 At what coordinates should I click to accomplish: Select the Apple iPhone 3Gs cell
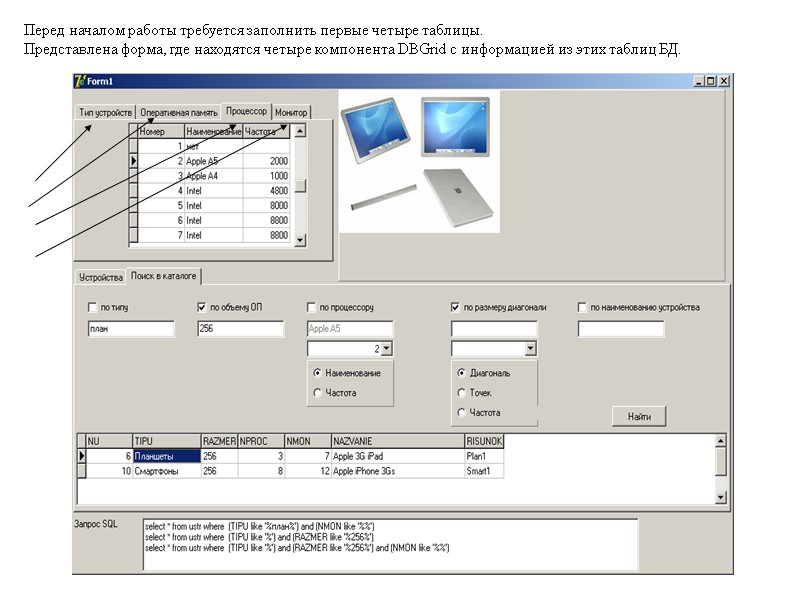[x=397, y=471]
